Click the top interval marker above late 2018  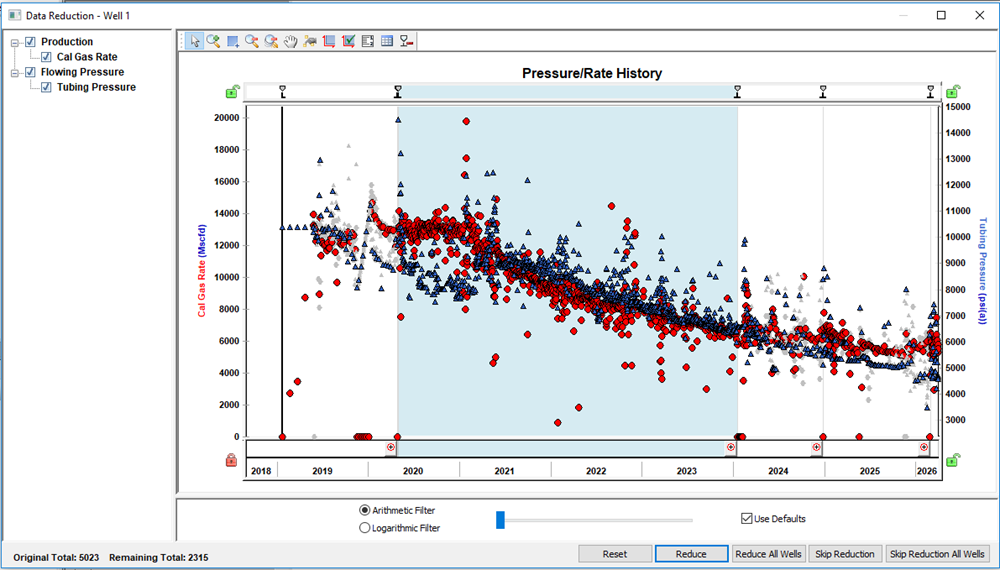[x=283, y=92]
